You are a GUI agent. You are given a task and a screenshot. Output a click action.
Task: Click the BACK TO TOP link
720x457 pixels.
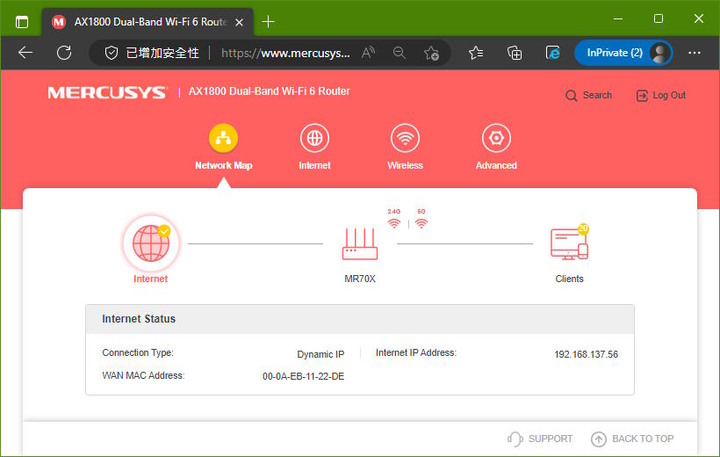point(643,439)
